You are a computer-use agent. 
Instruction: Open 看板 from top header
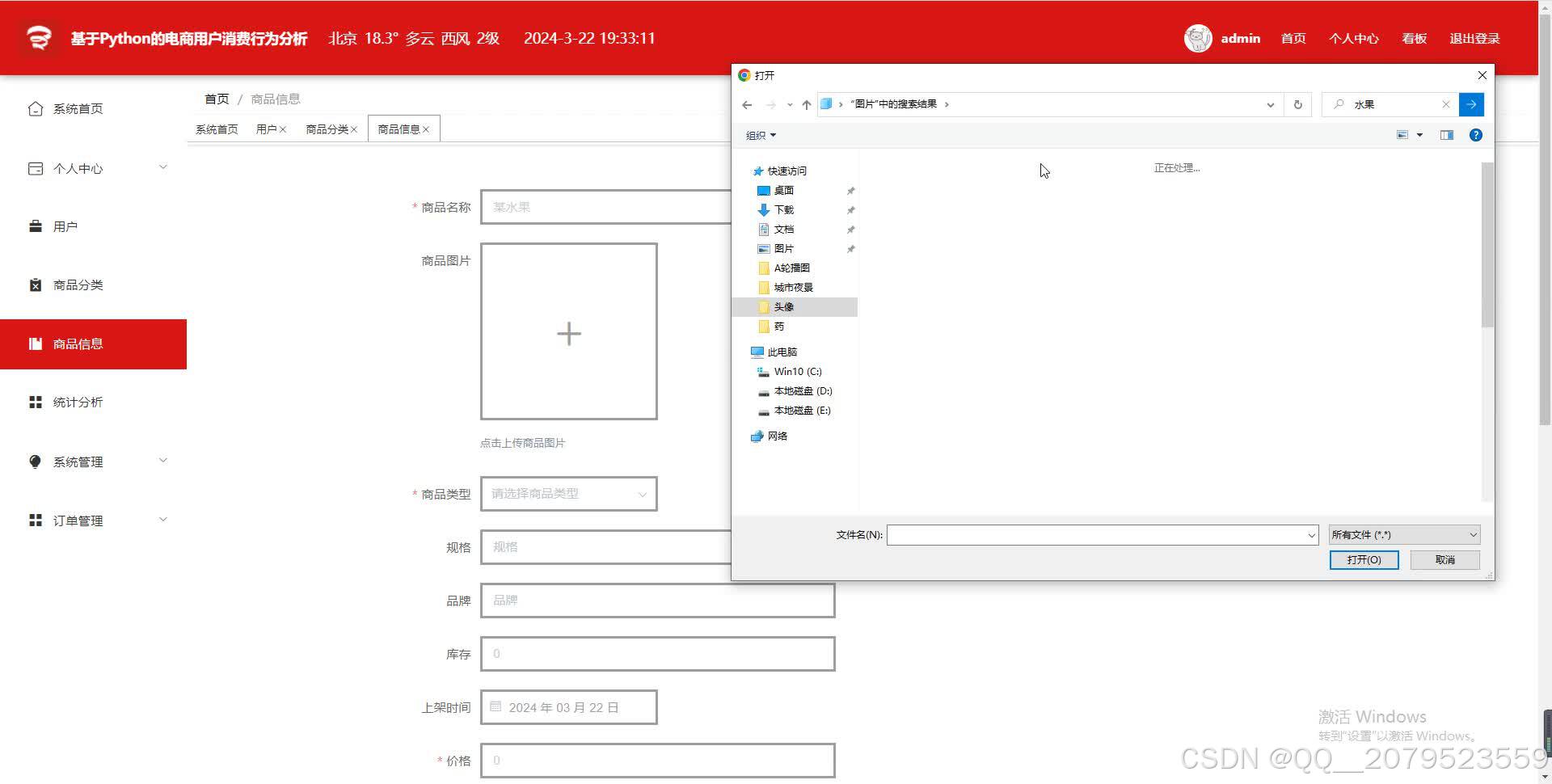1415,38
